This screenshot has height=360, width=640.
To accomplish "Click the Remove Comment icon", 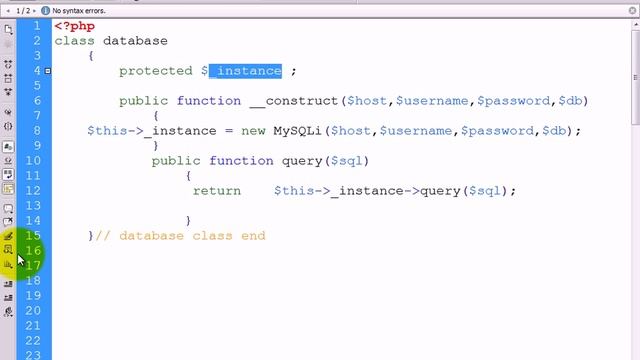I will (8, 222).
